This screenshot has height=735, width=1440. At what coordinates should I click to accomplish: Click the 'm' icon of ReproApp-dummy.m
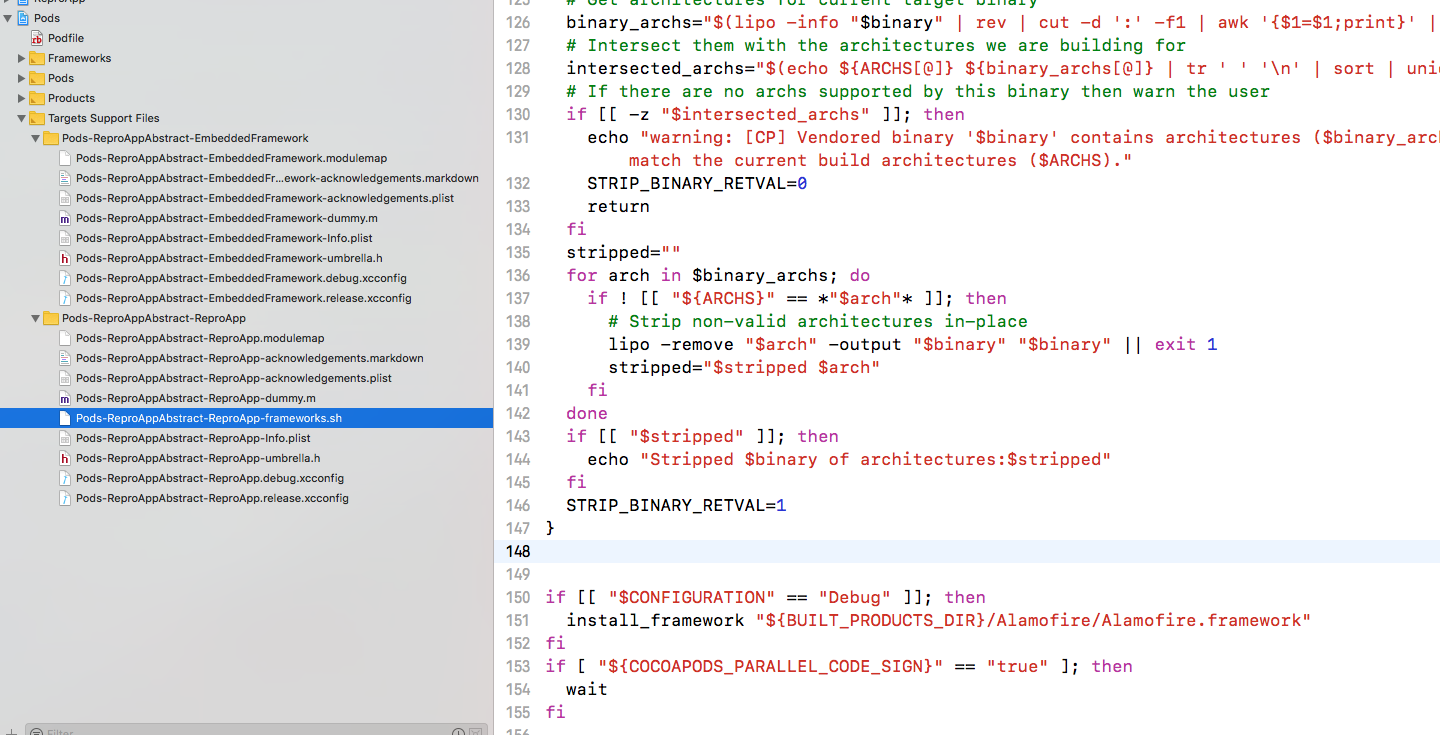65,398
